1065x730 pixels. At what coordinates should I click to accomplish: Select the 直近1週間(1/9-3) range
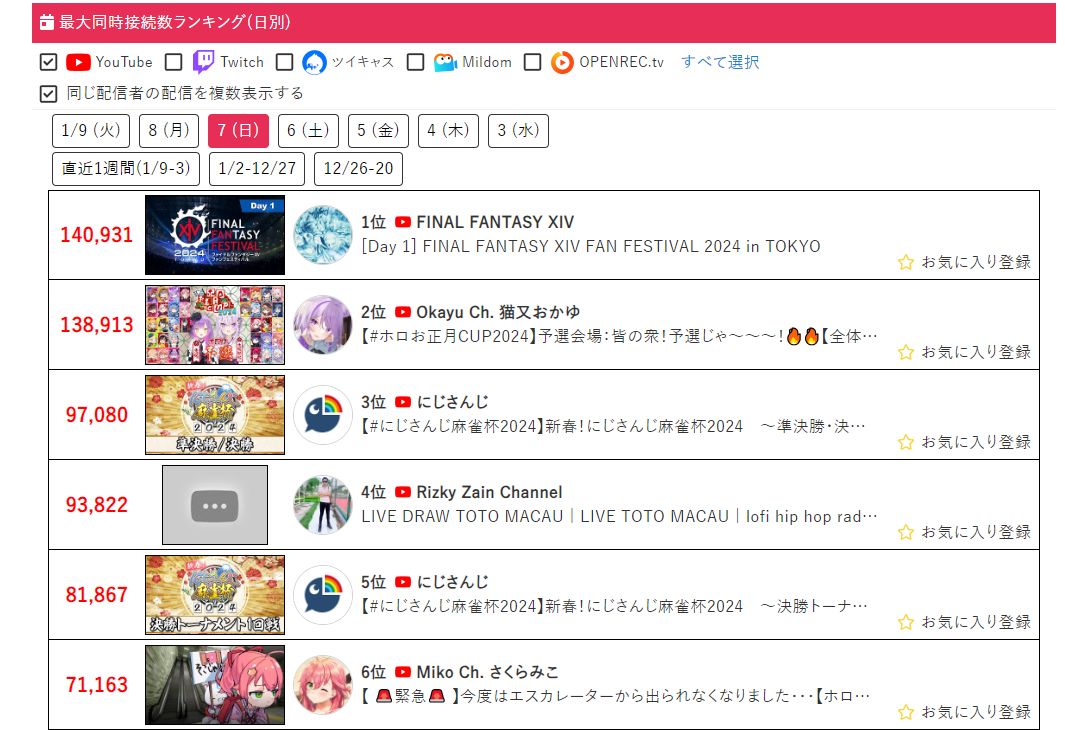click(126, 168)
